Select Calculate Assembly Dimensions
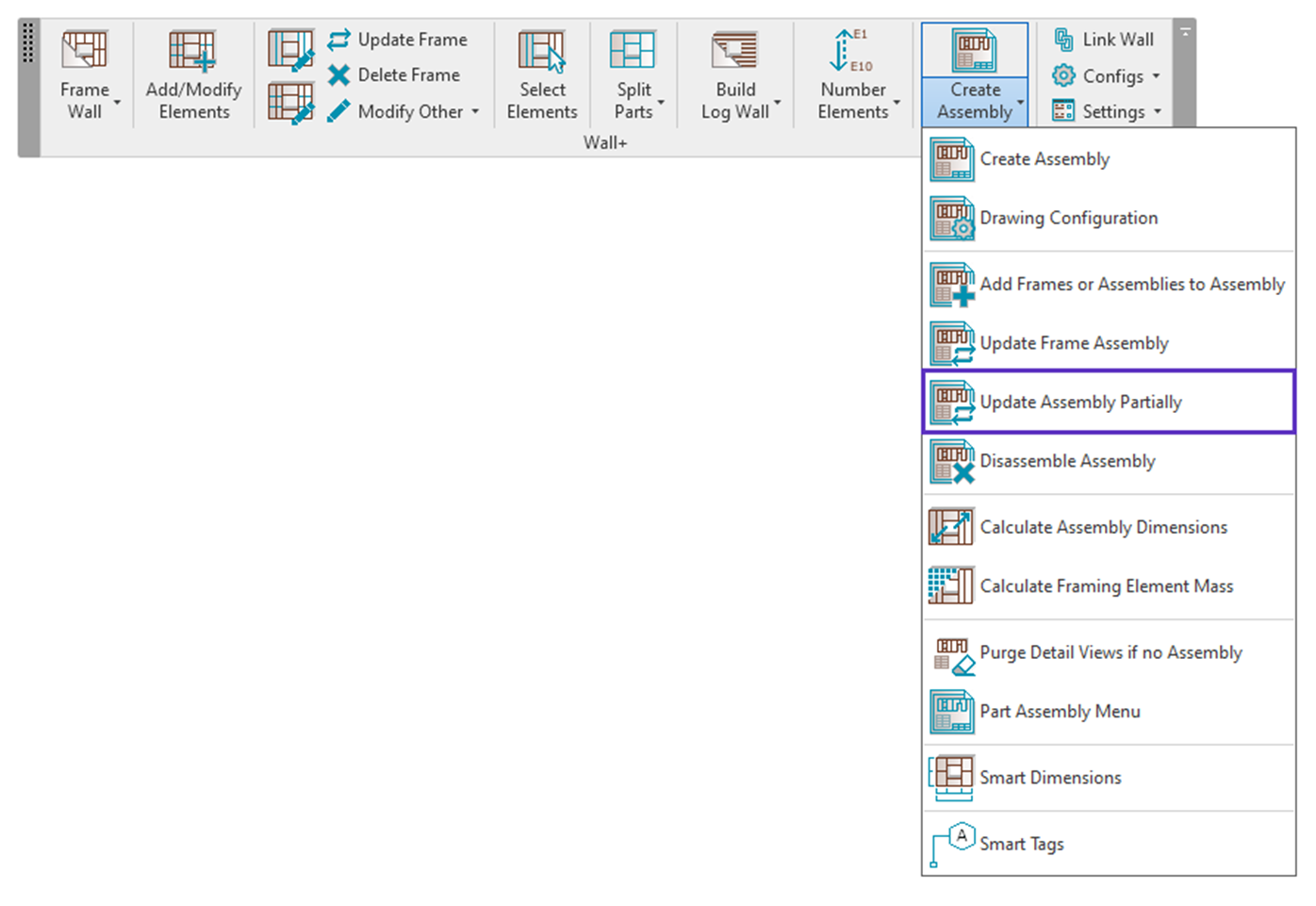 [x=1103, y=527]
